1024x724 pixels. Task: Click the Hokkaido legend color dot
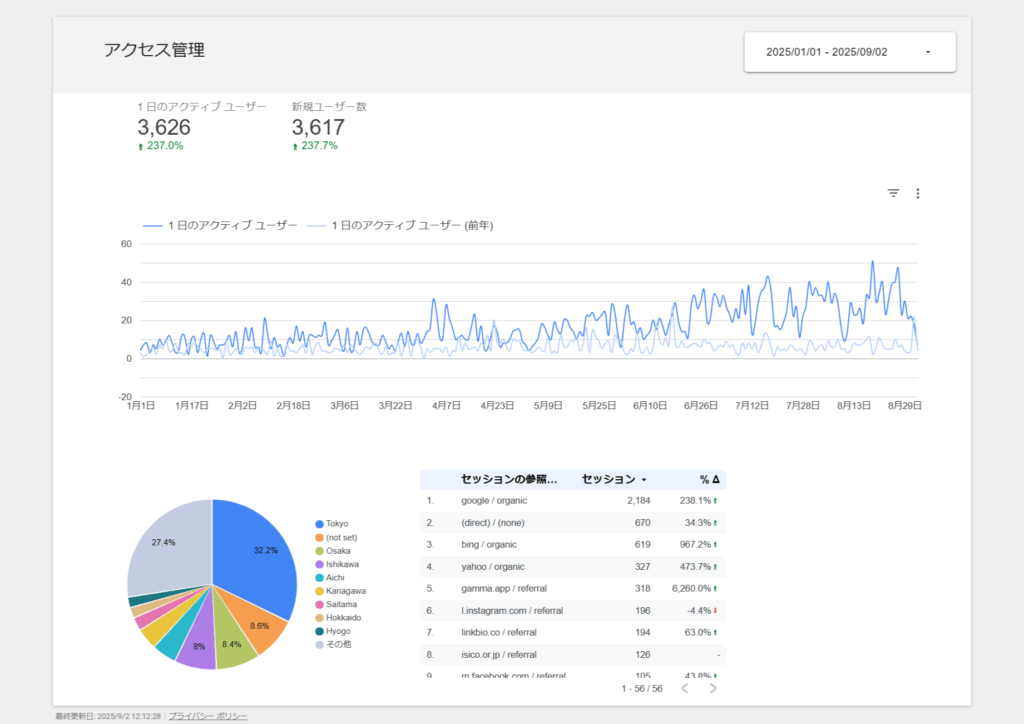319,617
